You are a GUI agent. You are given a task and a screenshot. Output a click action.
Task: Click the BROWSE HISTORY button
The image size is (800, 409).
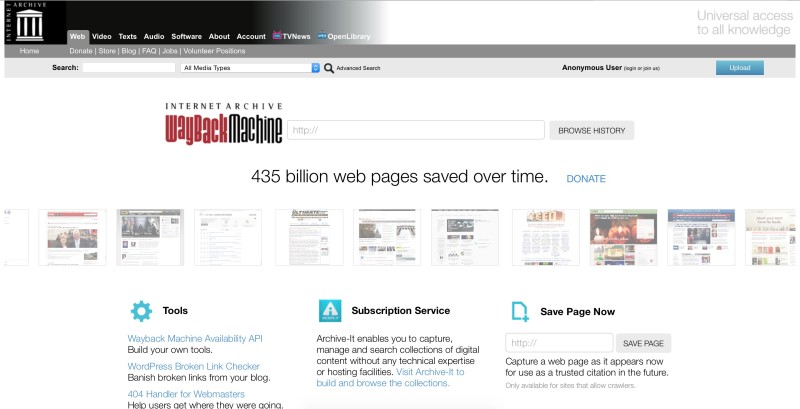pyautogui.click(x=591, y=131)
